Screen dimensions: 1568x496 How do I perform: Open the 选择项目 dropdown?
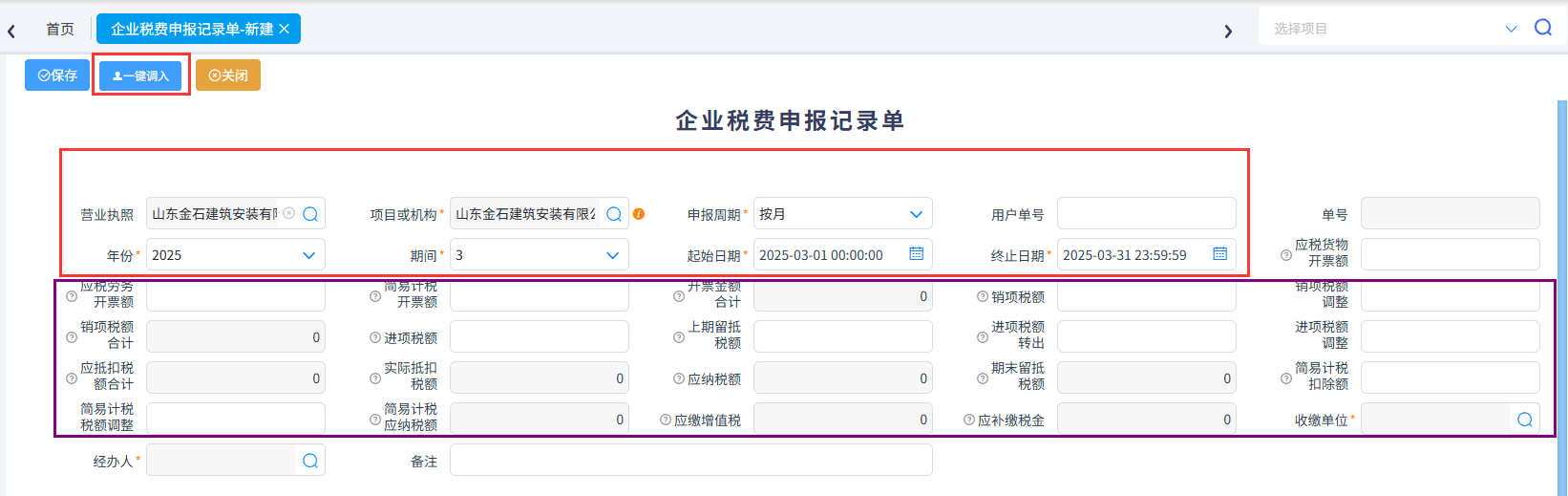point(1511,29)
